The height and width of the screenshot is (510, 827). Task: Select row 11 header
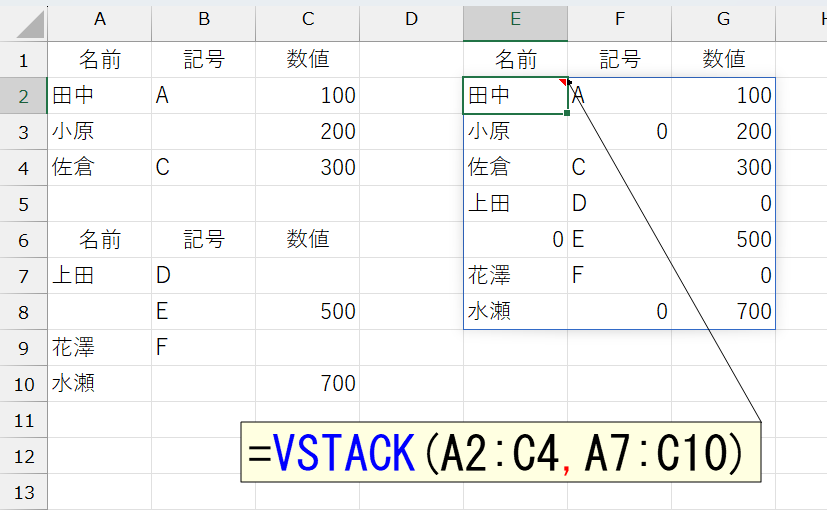tap(23, 420)
